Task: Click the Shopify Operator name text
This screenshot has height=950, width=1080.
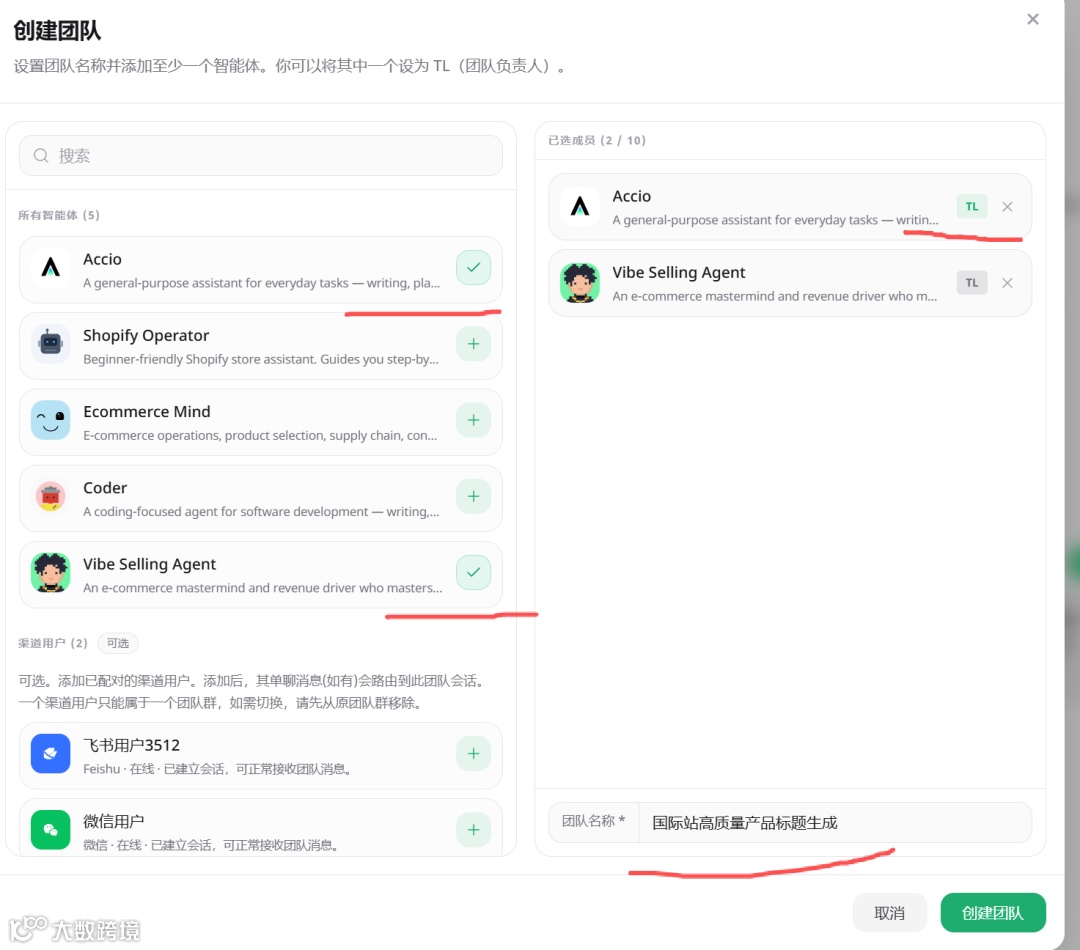Action: [146, 335]
